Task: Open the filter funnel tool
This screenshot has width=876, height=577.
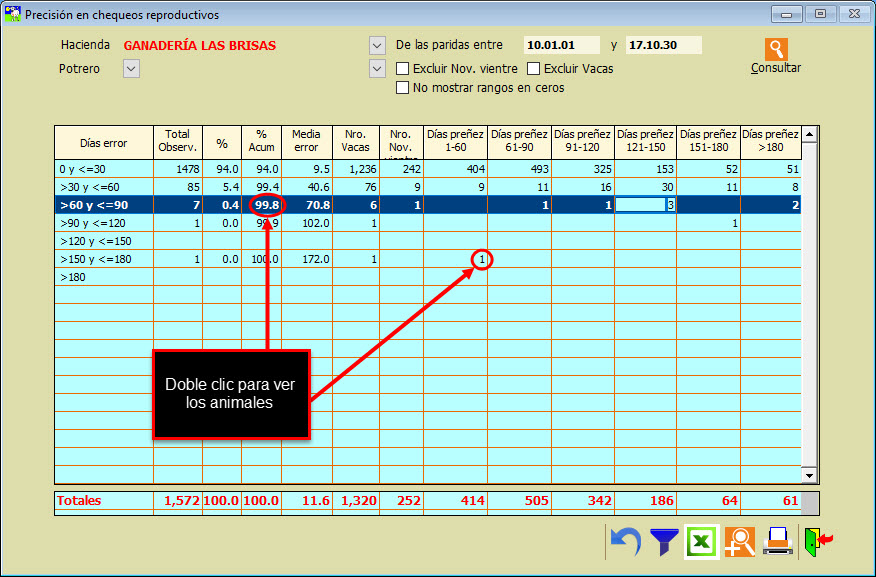Action: coord(663,542)
